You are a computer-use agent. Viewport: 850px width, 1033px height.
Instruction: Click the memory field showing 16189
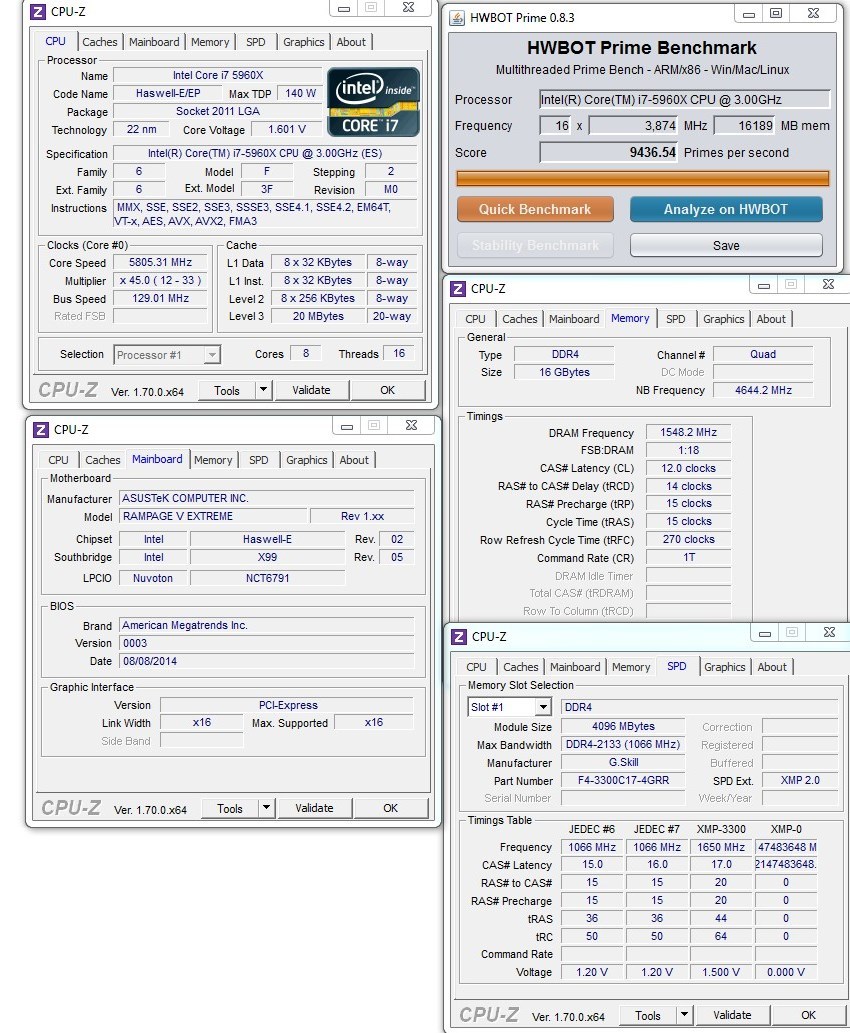[746, 125]
